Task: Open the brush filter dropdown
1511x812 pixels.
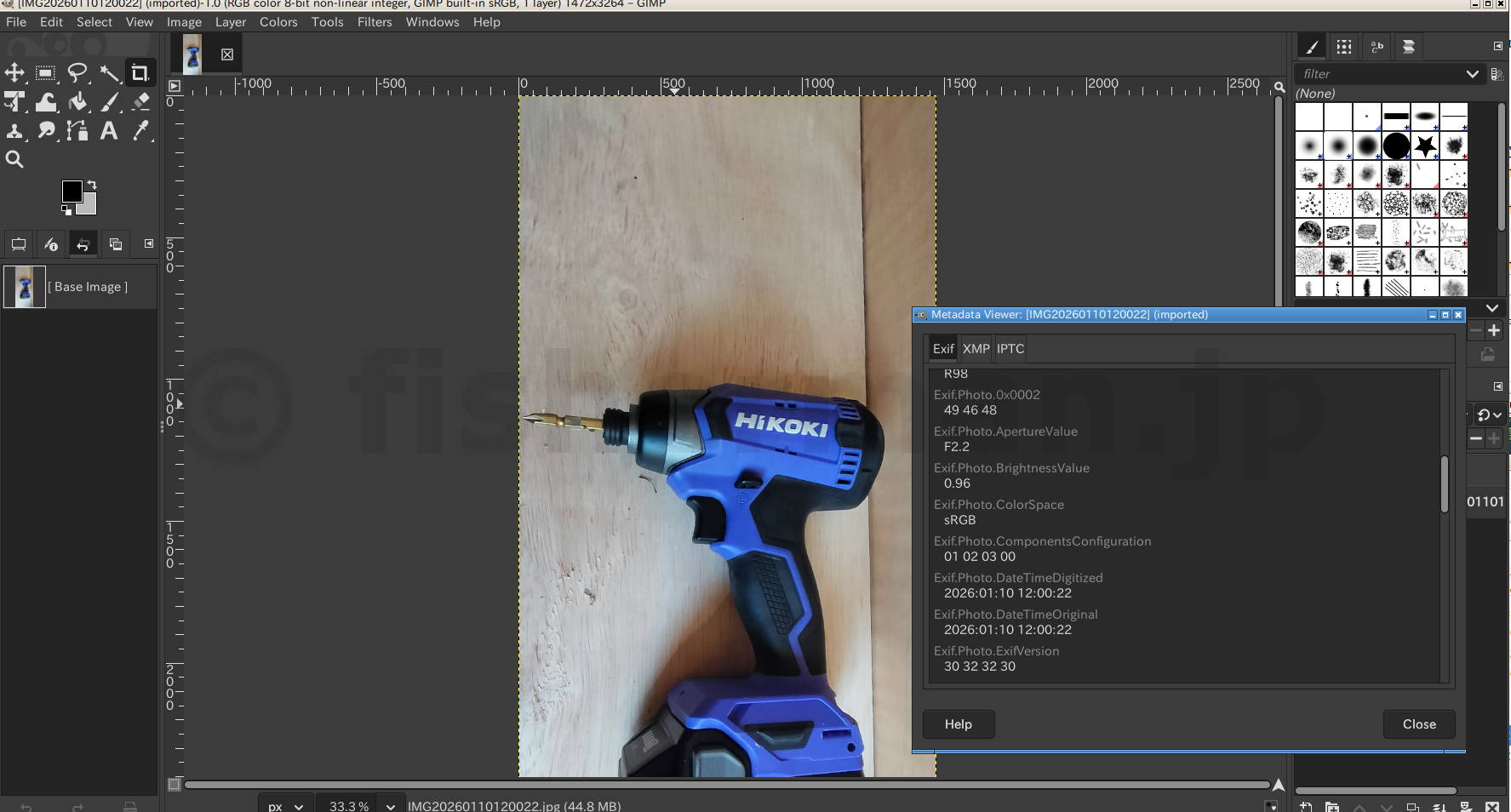Action: click(1472, 74)
